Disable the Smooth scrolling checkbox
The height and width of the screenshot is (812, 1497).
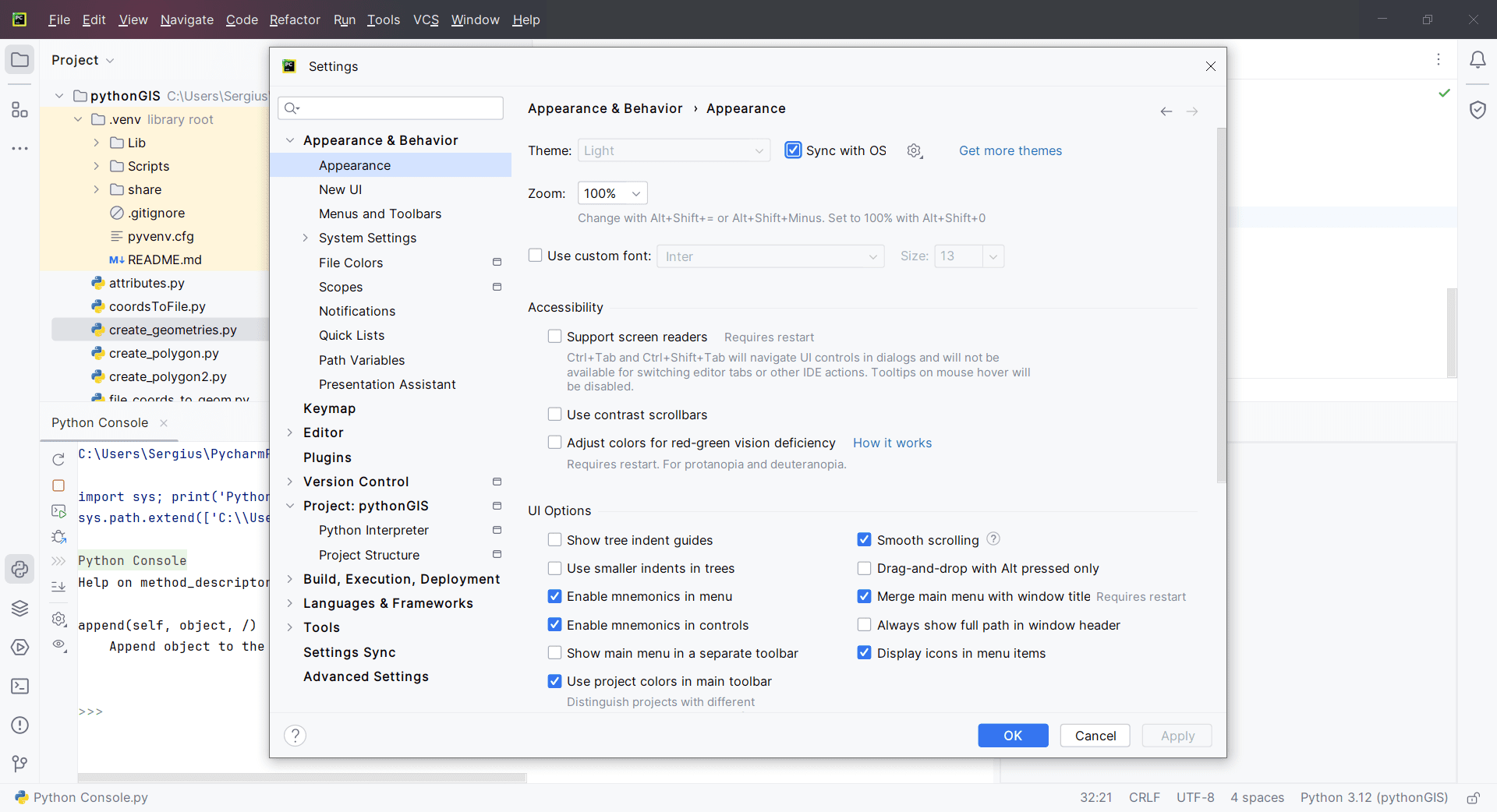click(x=864, y=540)
